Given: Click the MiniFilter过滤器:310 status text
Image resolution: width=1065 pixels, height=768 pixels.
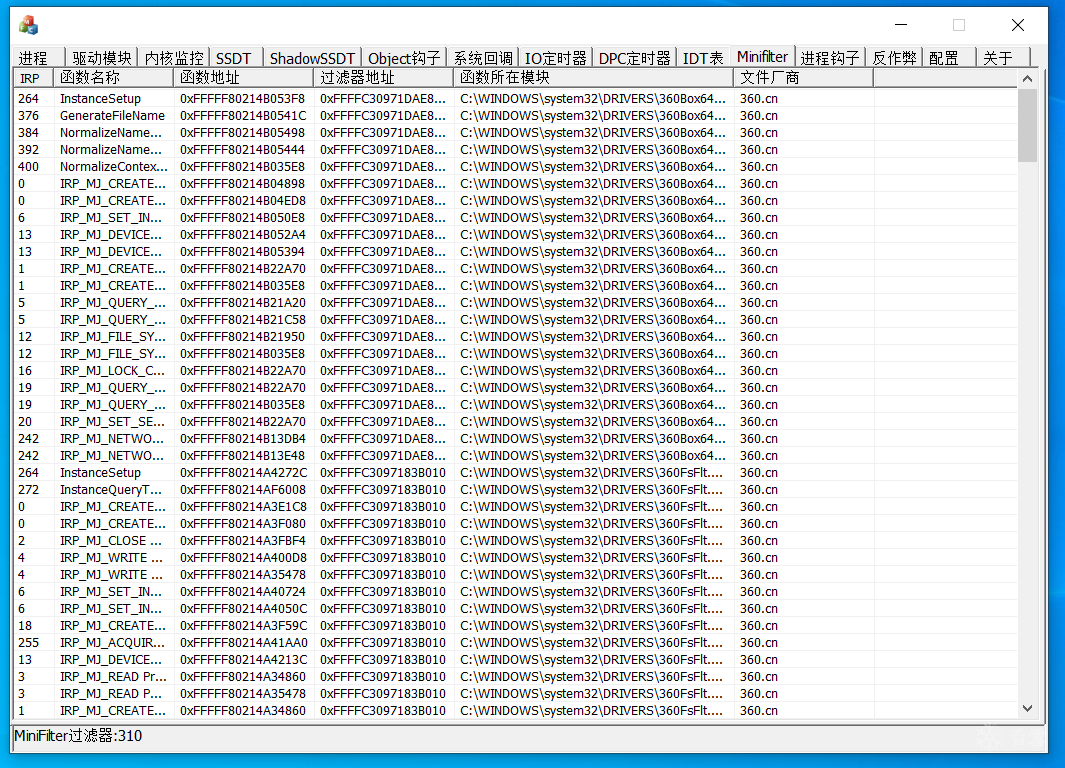Looking at the screenshot, I should point(78,736).
